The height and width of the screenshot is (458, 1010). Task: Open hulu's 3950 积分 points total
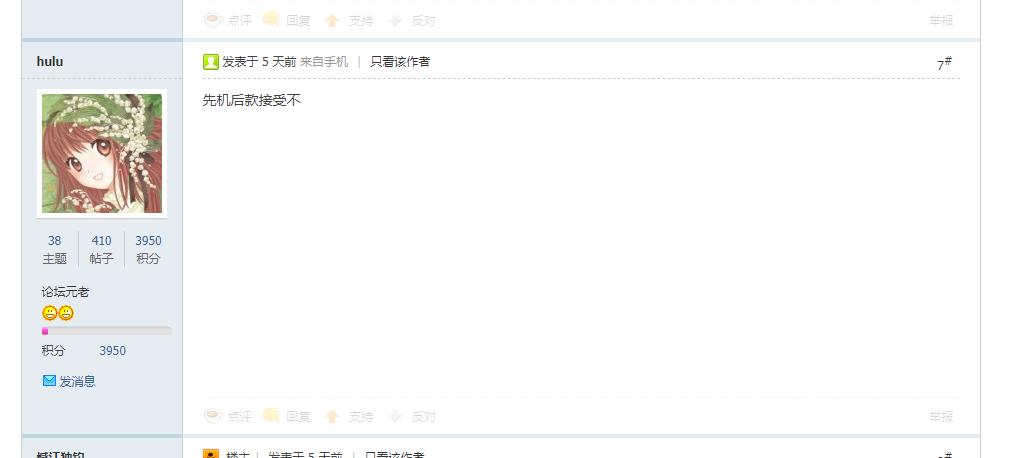click(148, 249)
